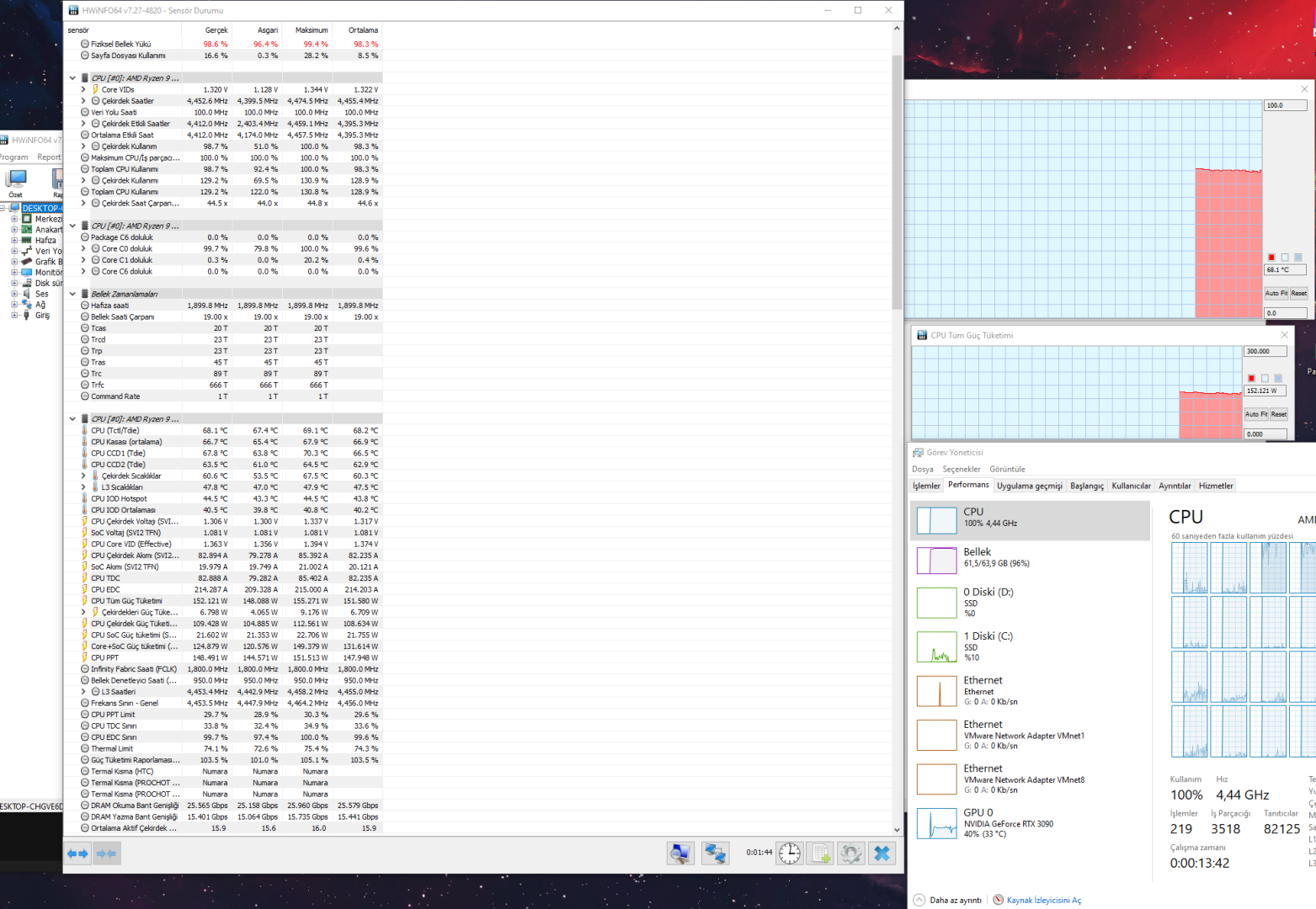Open sensor settings gear icon
Image resolution: width=1316 pixels, height=909 pixels.
click(x=851, y=853)
